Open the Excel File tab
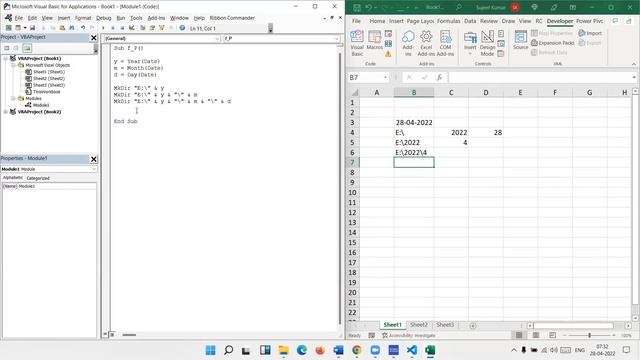Viewport: 640px width, 360px height. coord(356,21)
